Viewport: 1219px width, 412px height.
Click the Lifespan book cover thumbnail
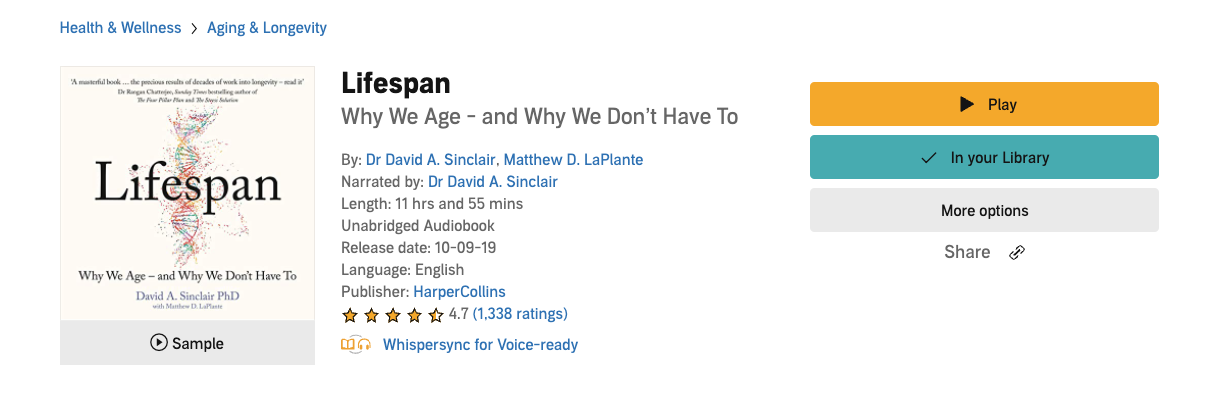click(187, 194)
